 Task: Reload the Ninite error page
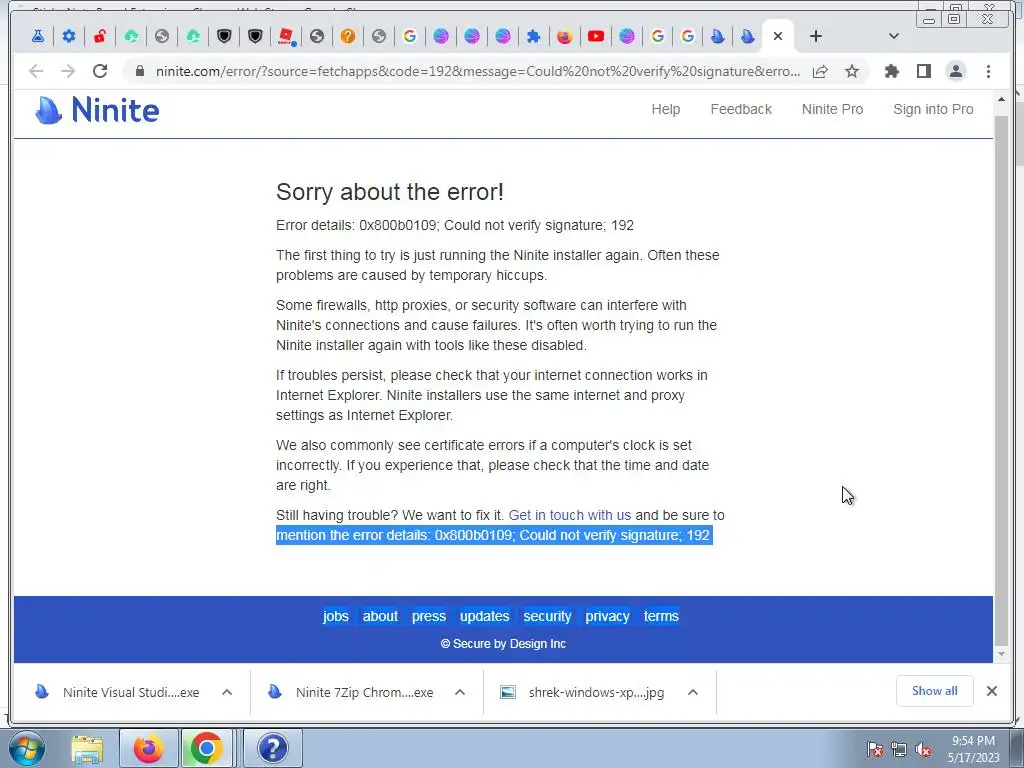[100, 71]
